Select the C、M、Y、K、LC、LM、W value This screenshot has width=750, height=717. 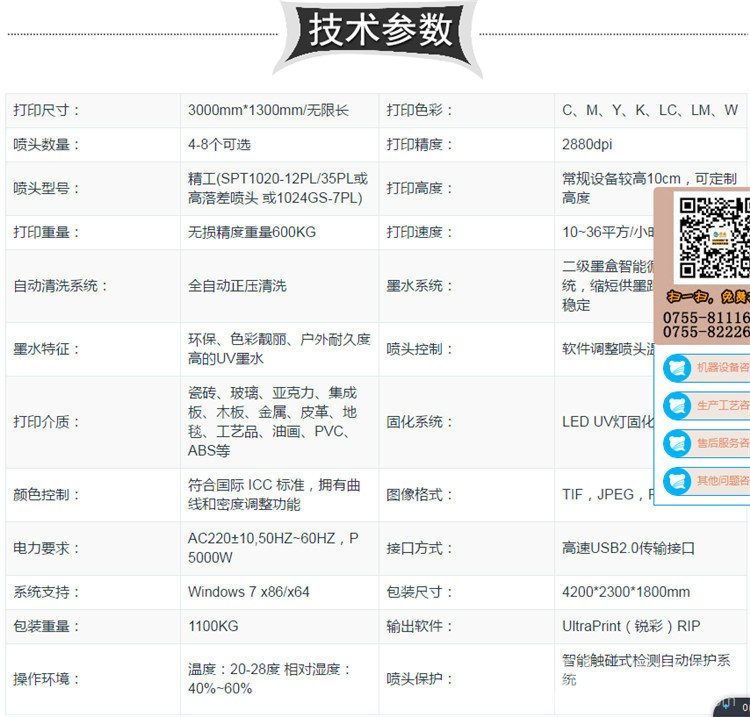[x=650, y=110]
